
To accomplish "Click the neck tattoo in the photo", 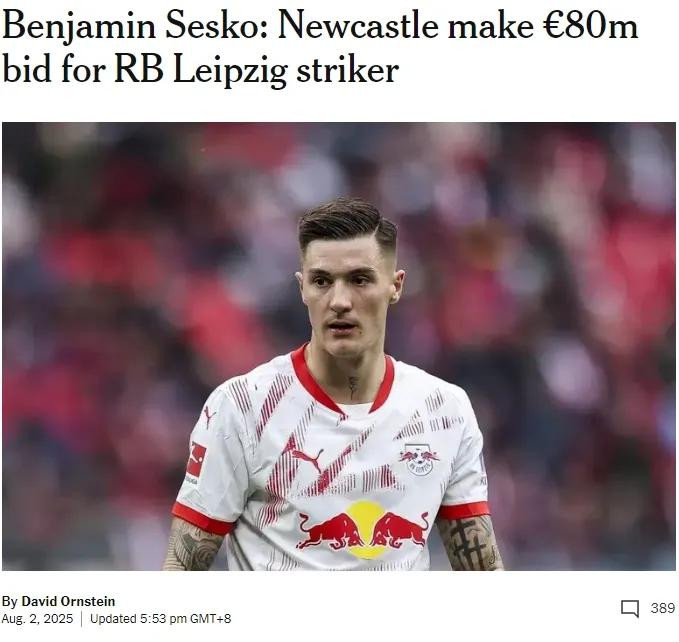I will pyautogui.click(x=353, y=385).
